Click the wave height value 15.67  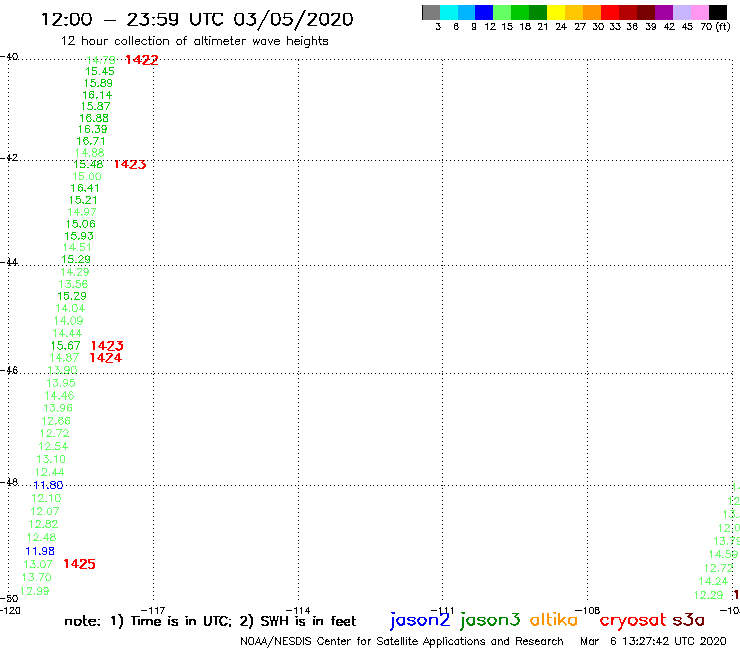(66, 346)
